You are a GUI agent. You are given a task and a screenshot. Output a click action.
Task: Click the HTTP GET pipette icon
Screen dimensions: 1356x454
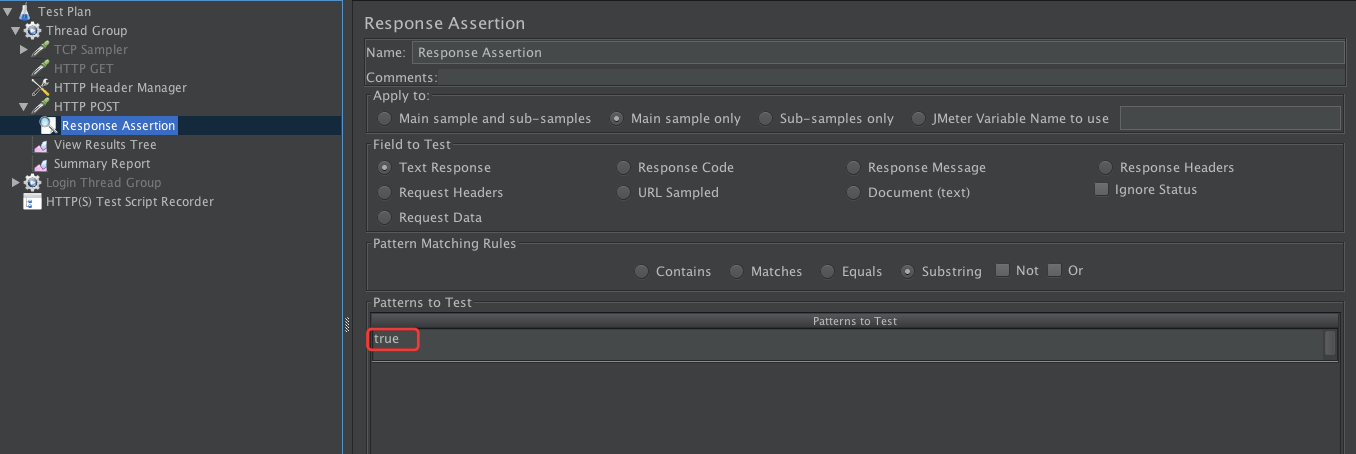40,69
